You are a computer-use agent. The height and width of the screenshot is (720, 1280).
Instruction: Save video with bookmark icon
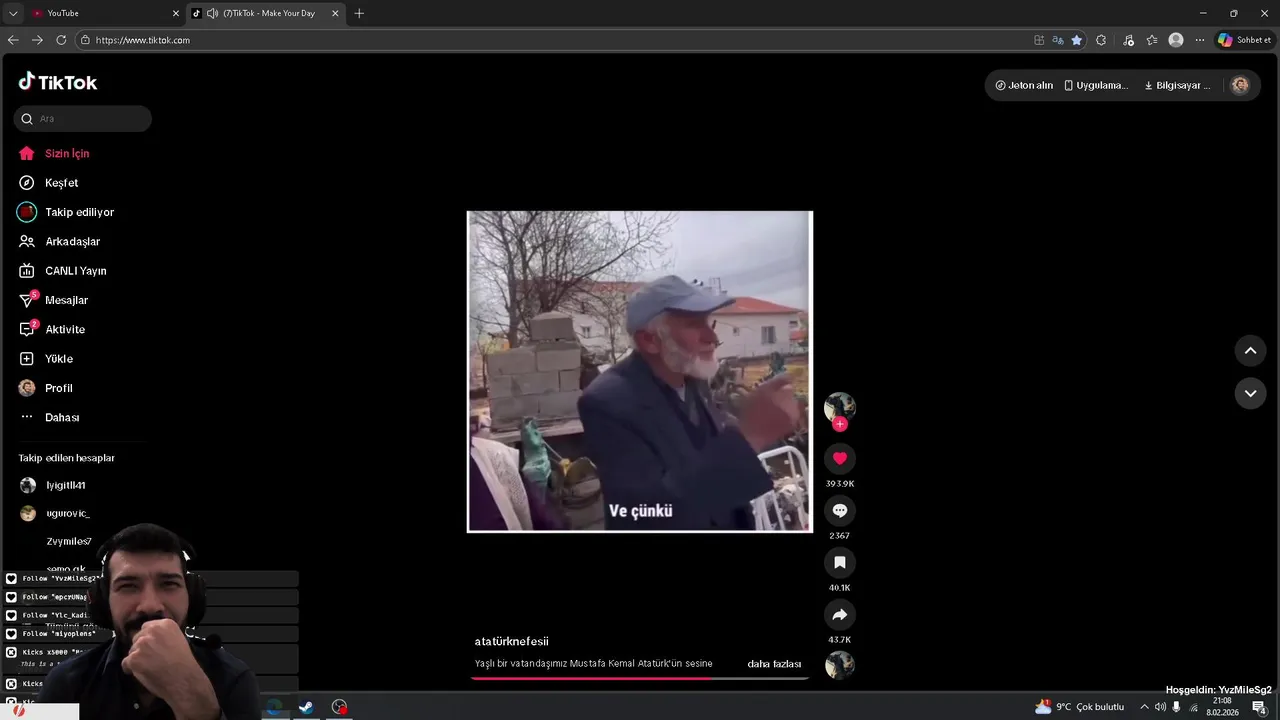click(x=840, y=562)
